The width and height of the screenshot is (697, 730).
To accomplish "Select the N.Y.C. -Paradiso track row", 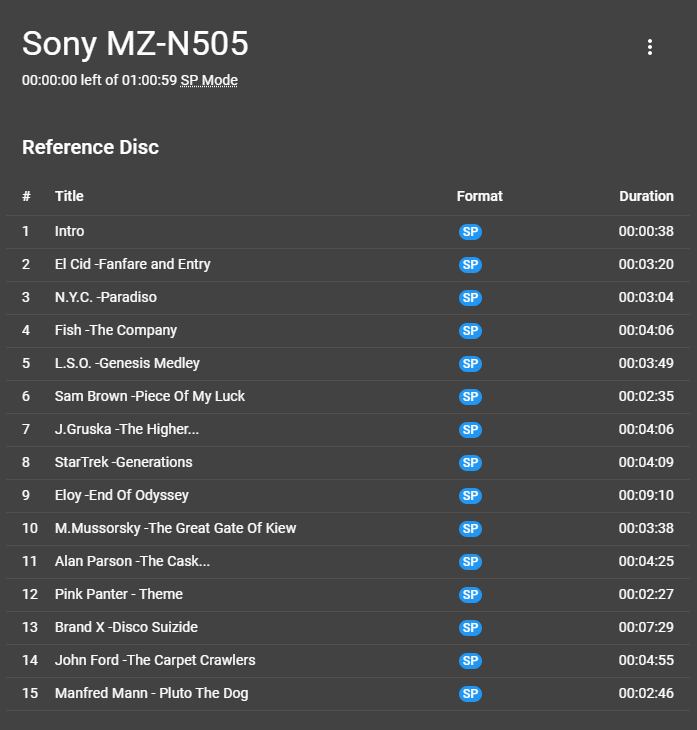I will pos(106,297).
